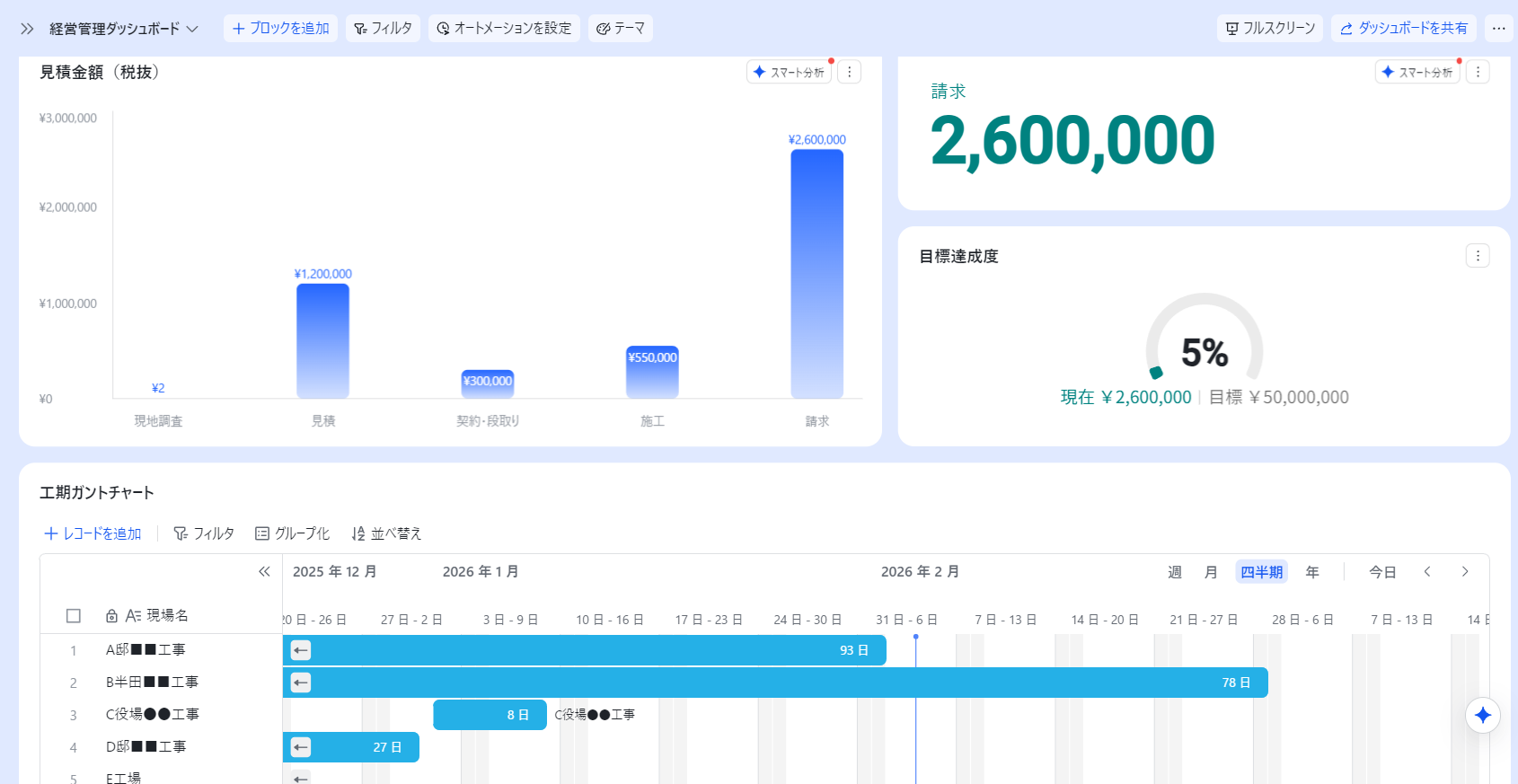Open the グループ化 options in Gantt
Viewport: 1518px width, 784px height.
coord(293,533)
